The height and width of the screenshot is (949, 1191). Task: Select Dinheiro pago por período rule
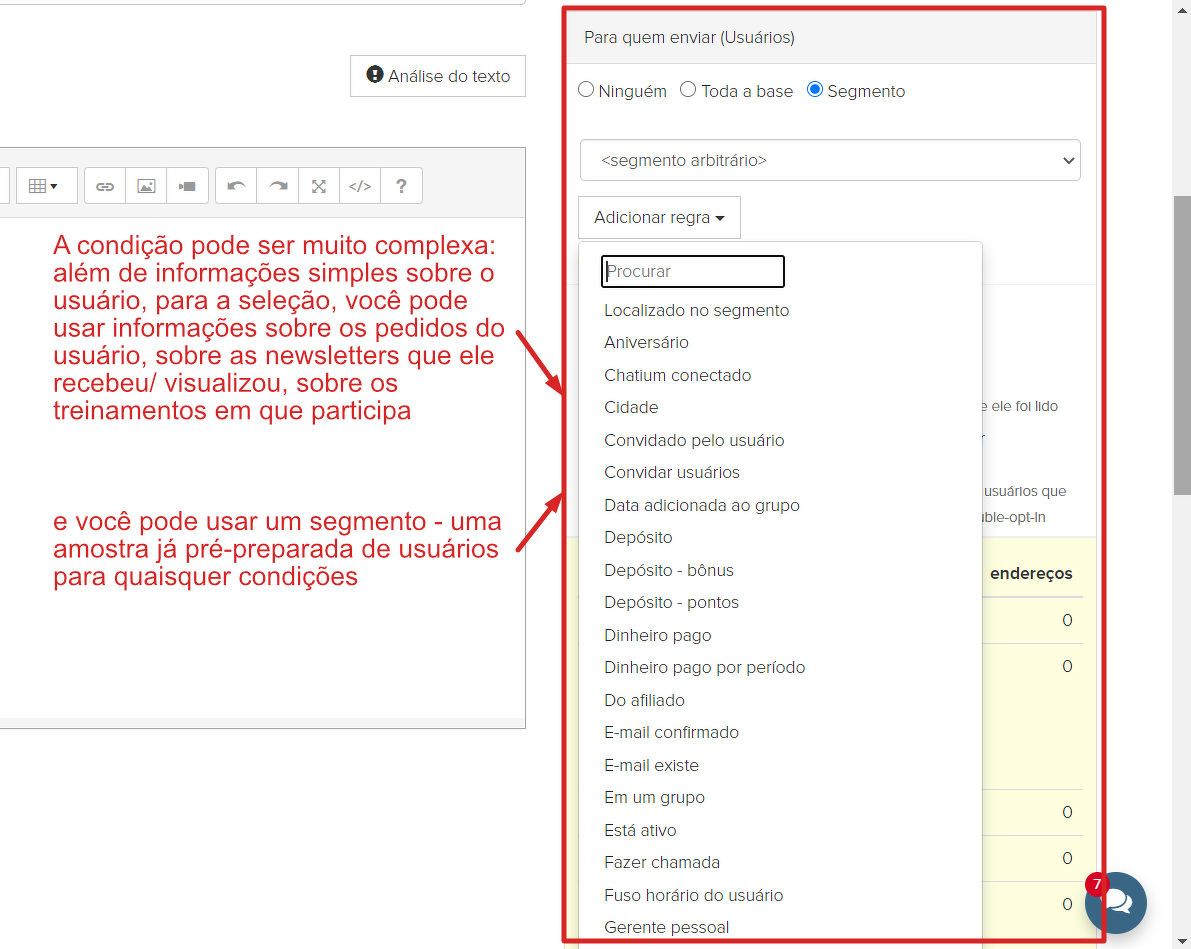704,667
